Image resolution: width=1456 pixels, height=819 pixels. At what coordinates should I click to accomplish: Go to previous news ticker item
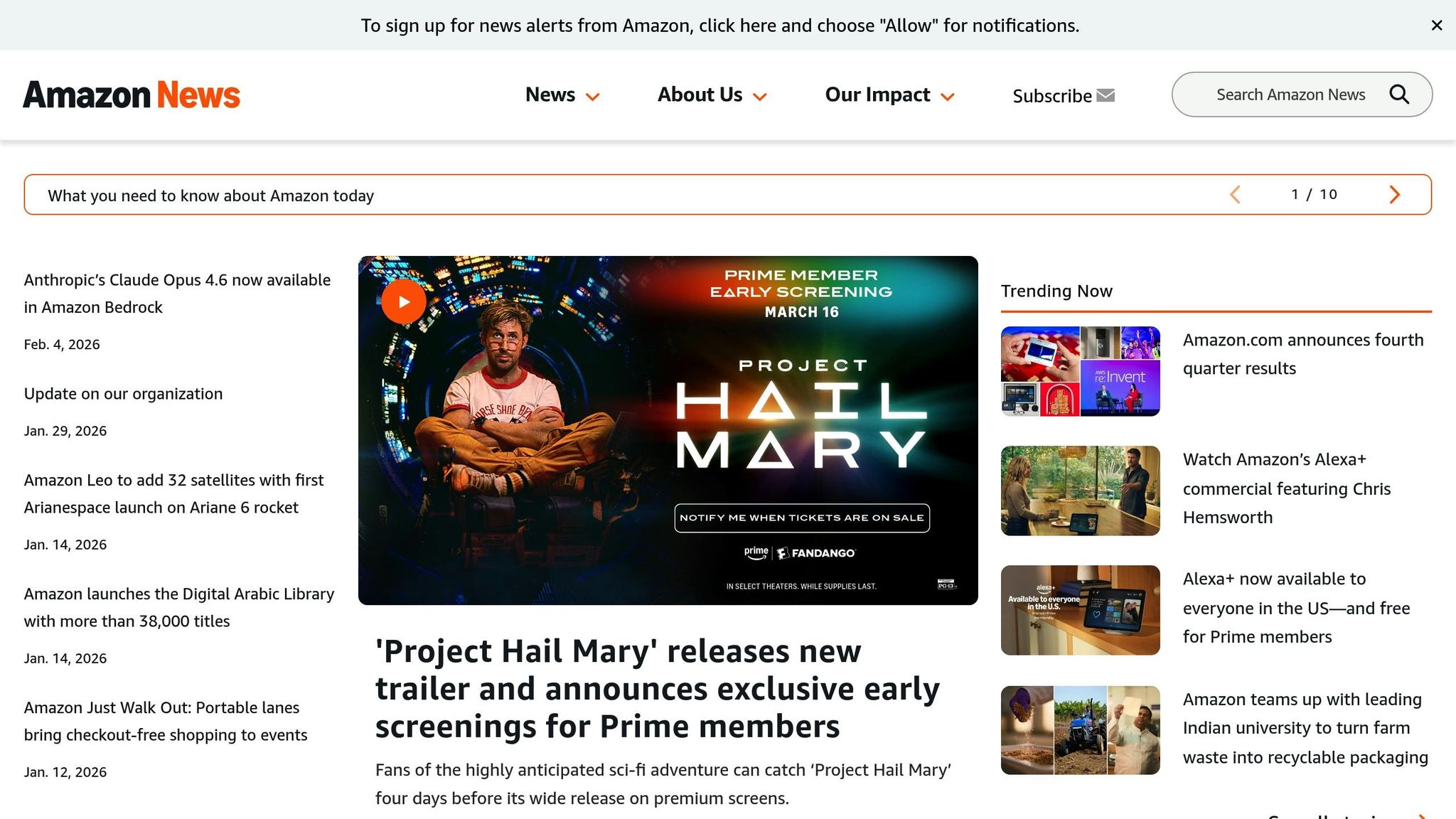pos(1235,195)
